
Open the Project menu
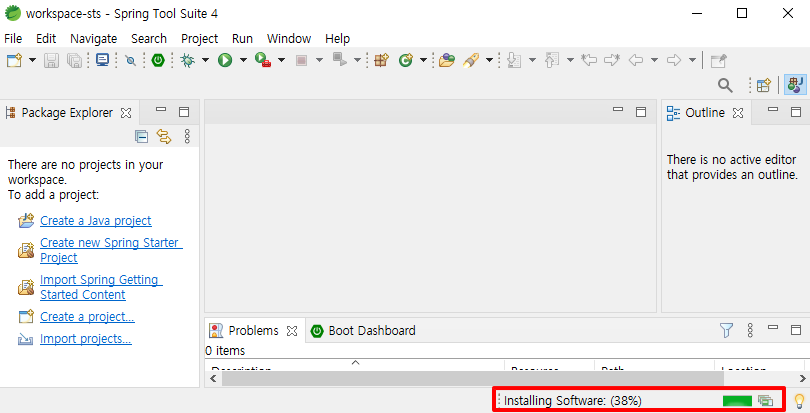pos(199,39)
